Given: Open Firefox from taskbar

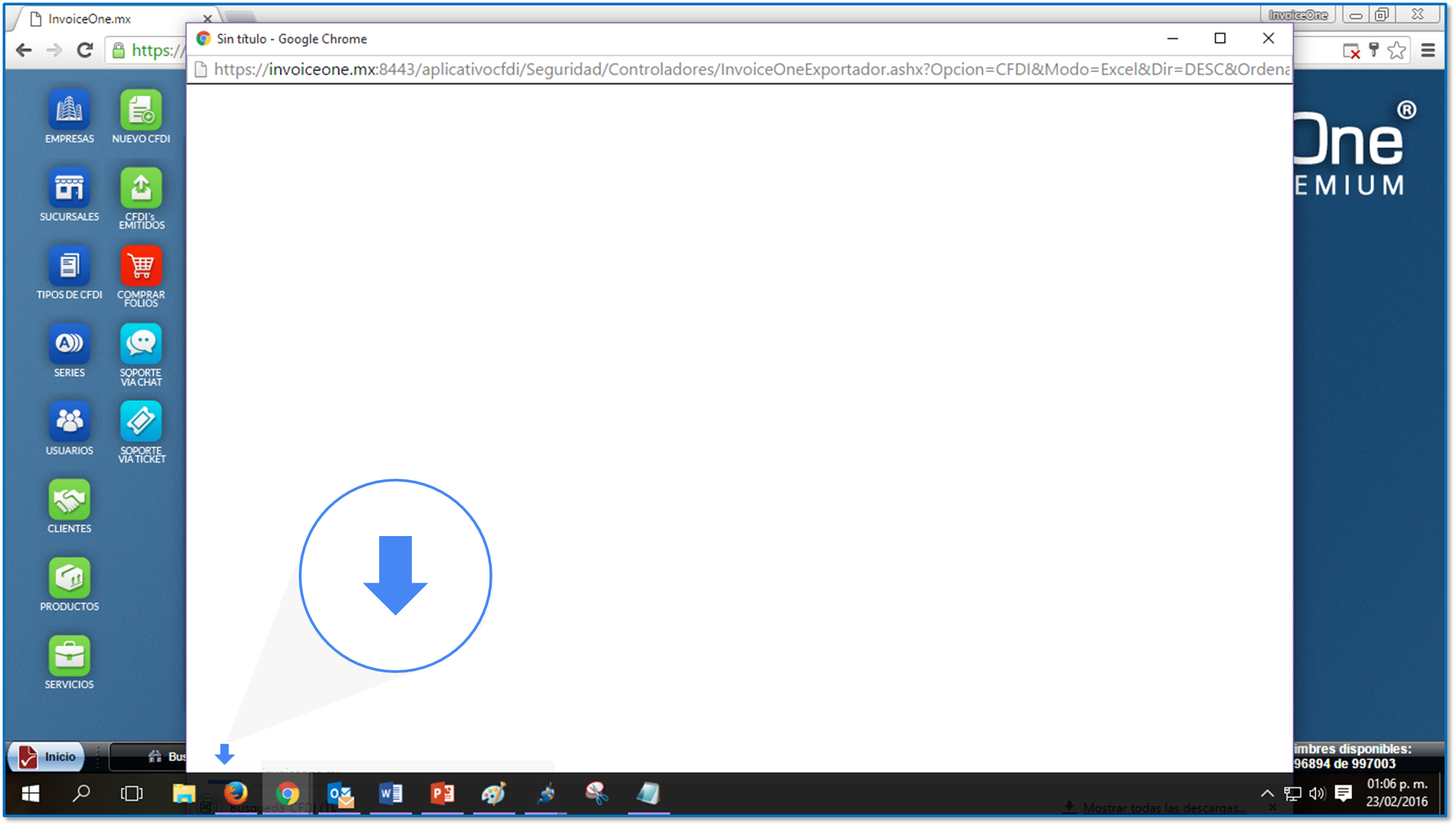Looking at the screenshot, I should pyautogui.click(x=235, y=794).
